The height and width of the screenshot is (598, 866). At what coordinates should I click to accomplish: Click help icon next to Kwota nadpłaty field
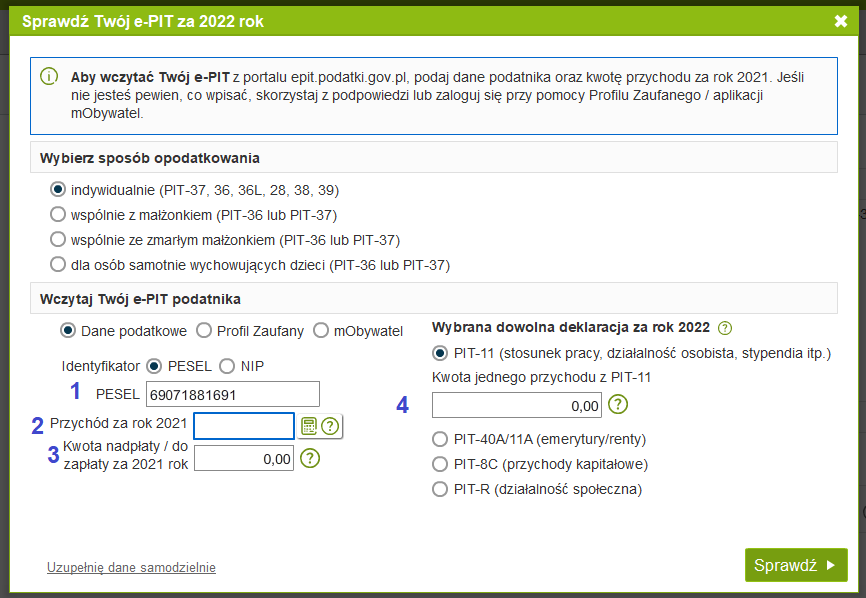[310, 458]
